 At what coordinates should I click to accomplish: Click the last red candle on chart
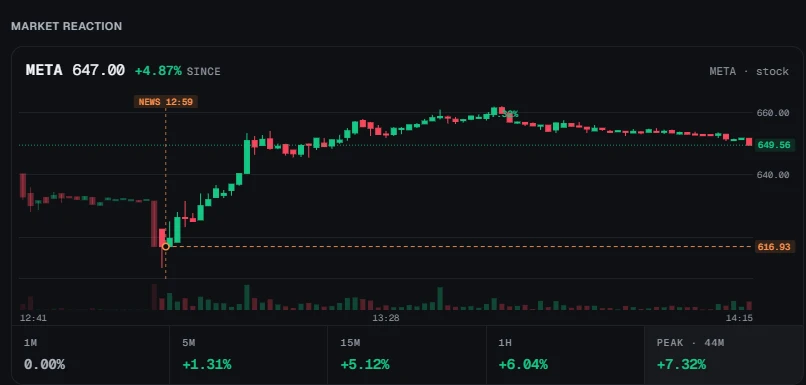point(749,142)
